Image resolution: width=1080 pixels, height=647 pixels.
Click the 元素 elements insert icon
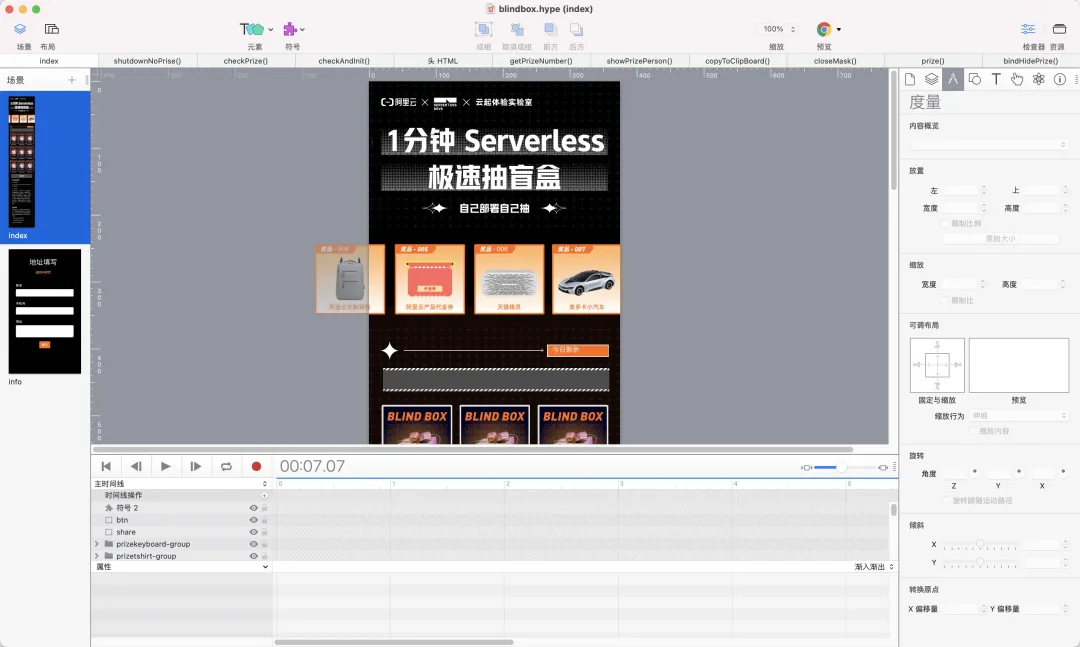[x=251, y=29]
